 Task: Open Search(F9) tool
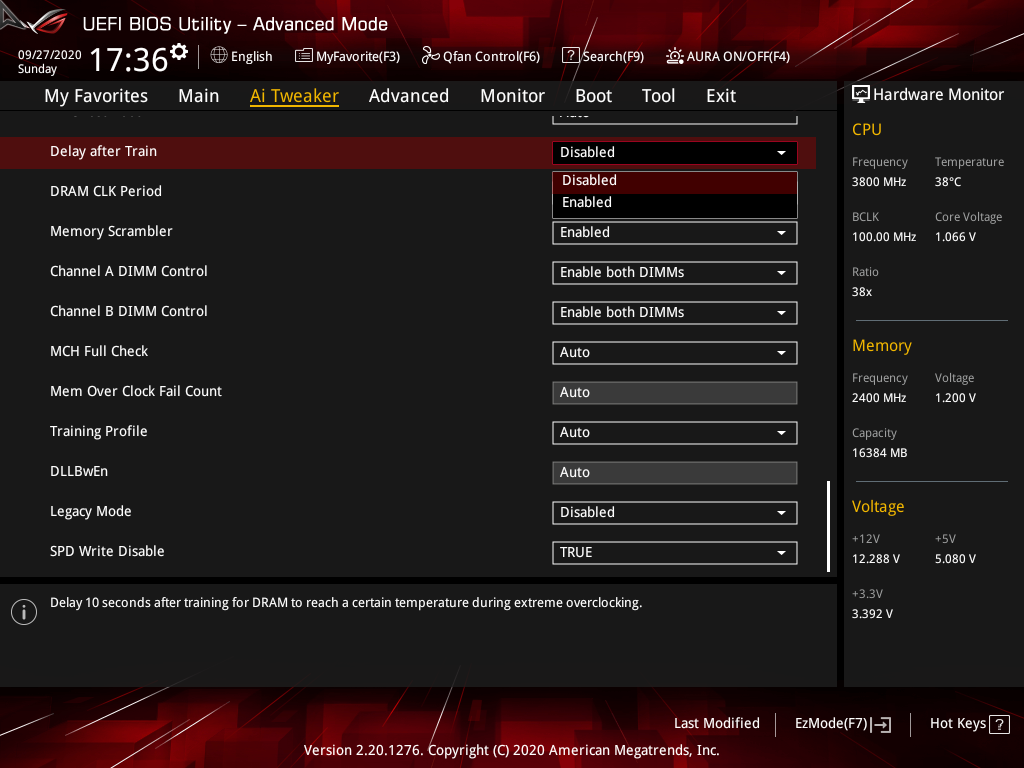tap(603, 56)
